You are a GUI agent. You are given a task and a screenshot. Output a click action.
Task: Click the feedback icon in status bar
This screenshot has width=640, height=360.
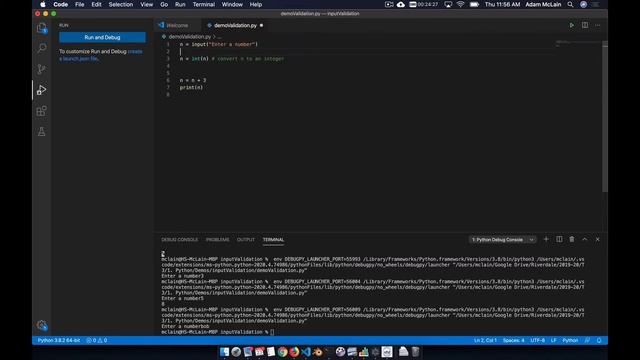pos(587,340)
